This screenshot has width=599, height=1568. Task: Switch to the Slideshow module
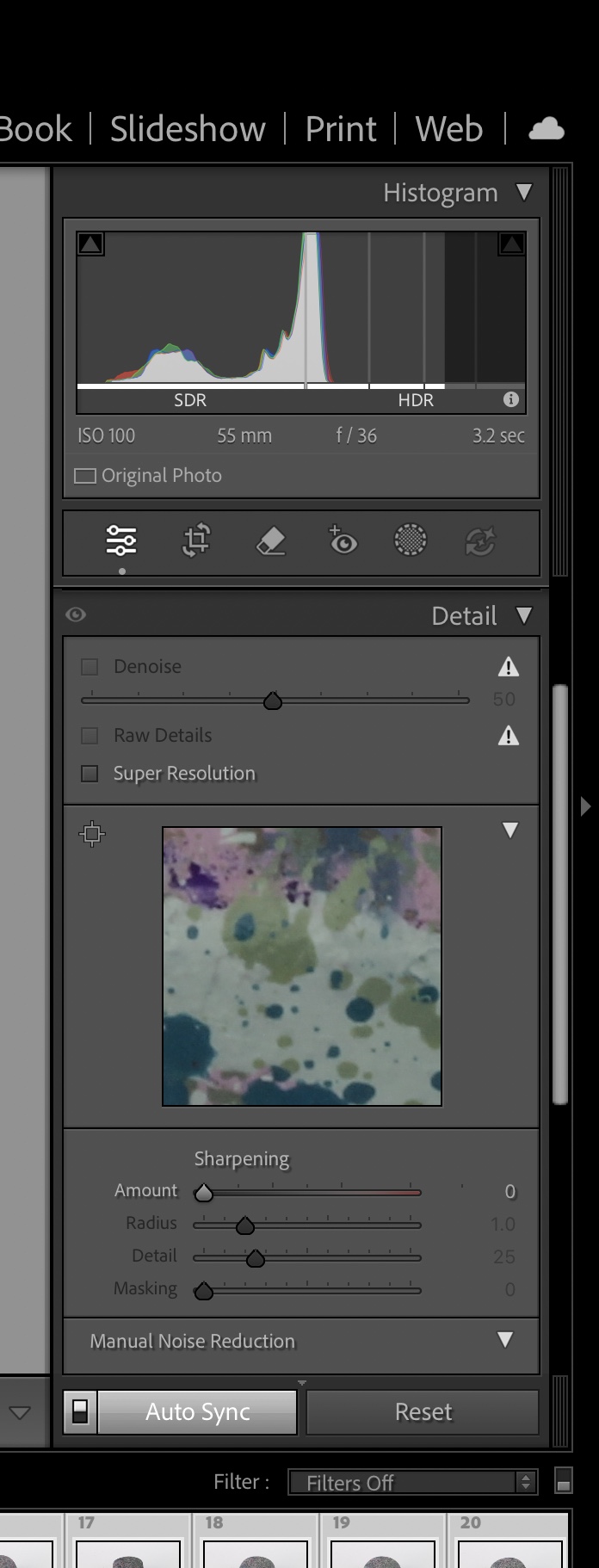pyautogui.click(x=188, y=129)
